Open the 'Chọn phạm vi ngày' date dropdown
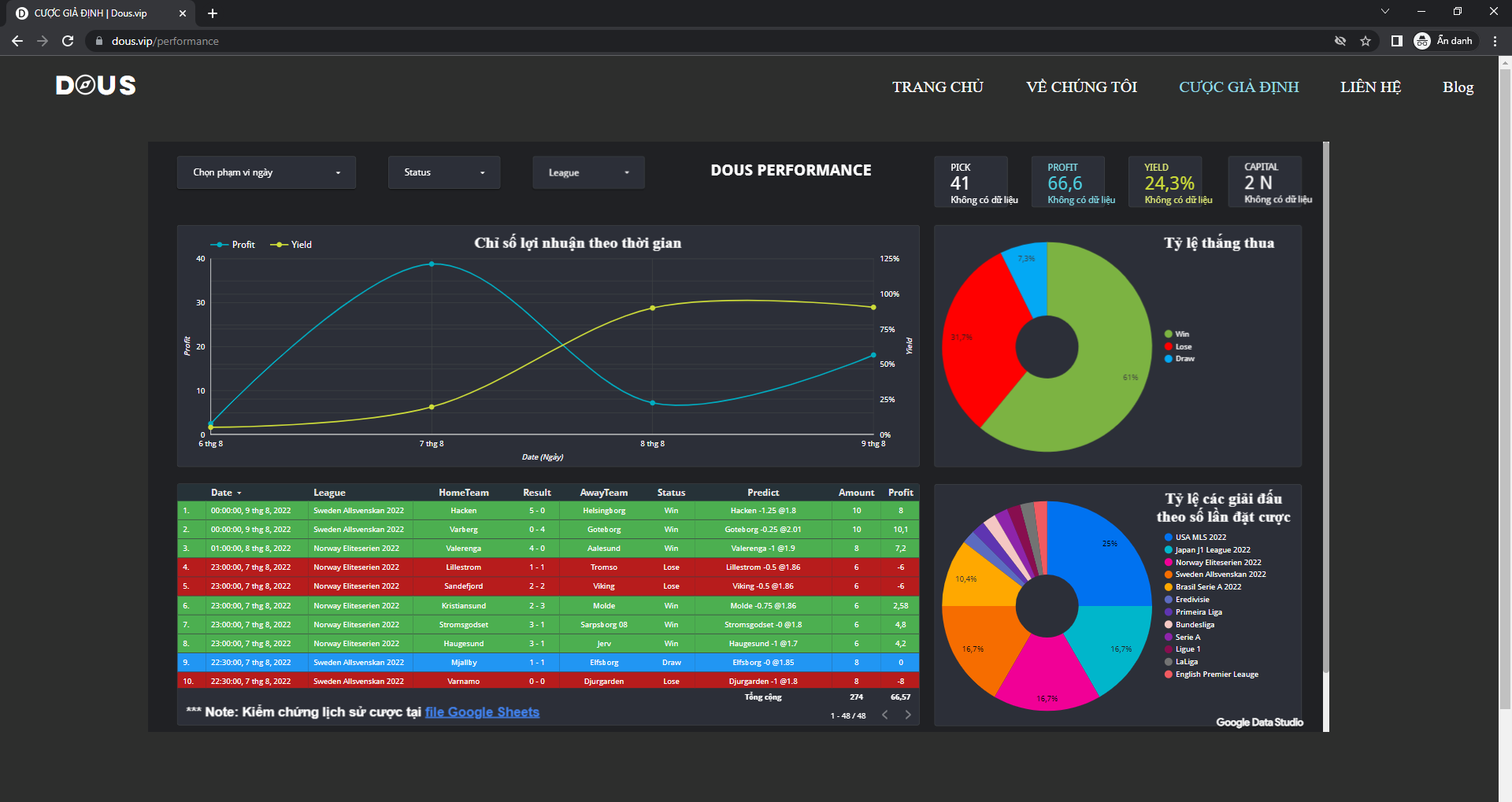Image resolution: width=1512 pixels, height=802 pixels. 266,172
